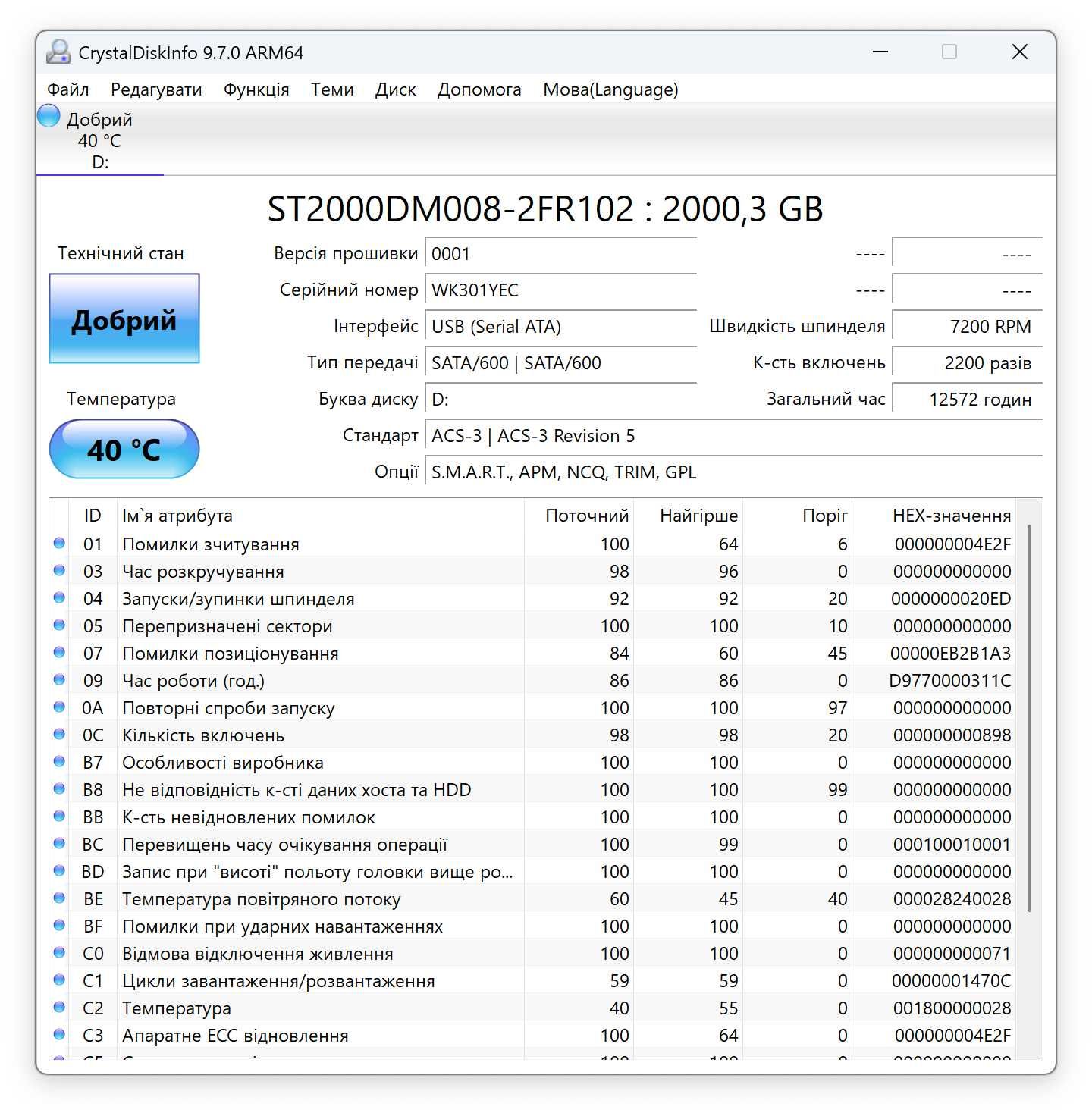The image size is (1092, 1116).
Task: Click hex value 000028240028
Action: [x=952, y=898]
